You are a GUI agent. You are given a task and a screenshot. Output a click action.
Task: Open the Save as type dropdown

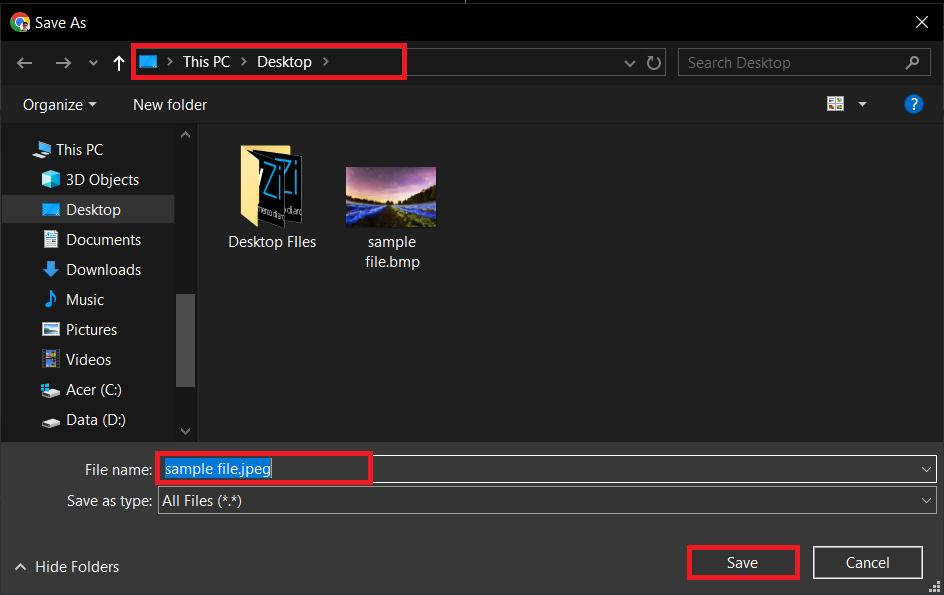point(927,500)
